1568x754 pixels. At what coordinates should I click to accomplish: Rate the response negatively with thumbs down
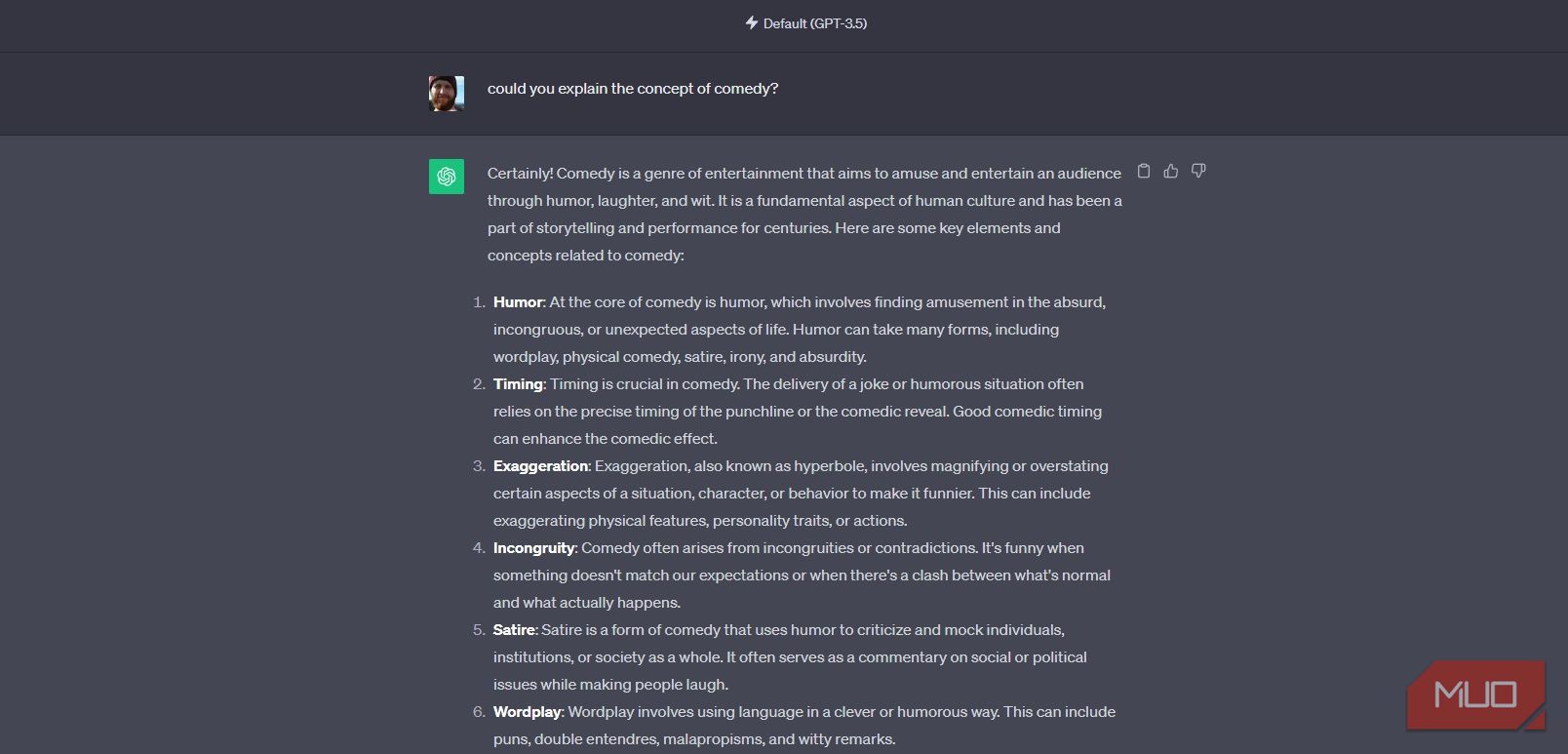click(x=1198, y=171)
